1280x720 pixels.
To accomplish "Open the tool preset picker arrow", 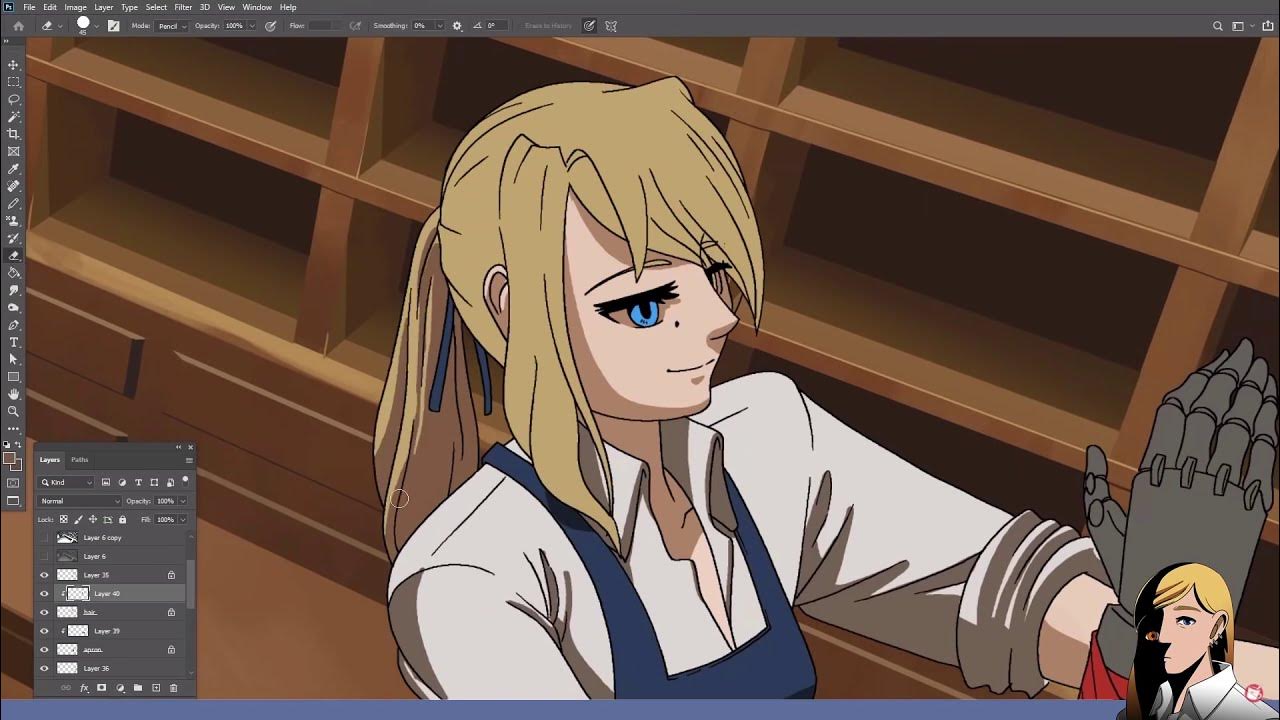I will (x=60, y=26).
